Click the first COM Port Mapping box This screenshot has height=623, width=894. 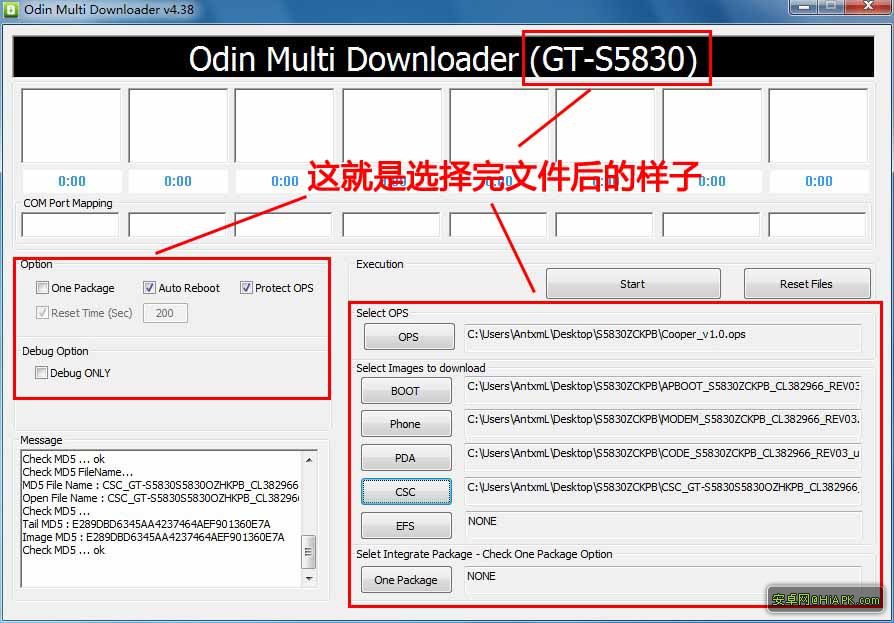pyautogui.click(x=70, y=225)
